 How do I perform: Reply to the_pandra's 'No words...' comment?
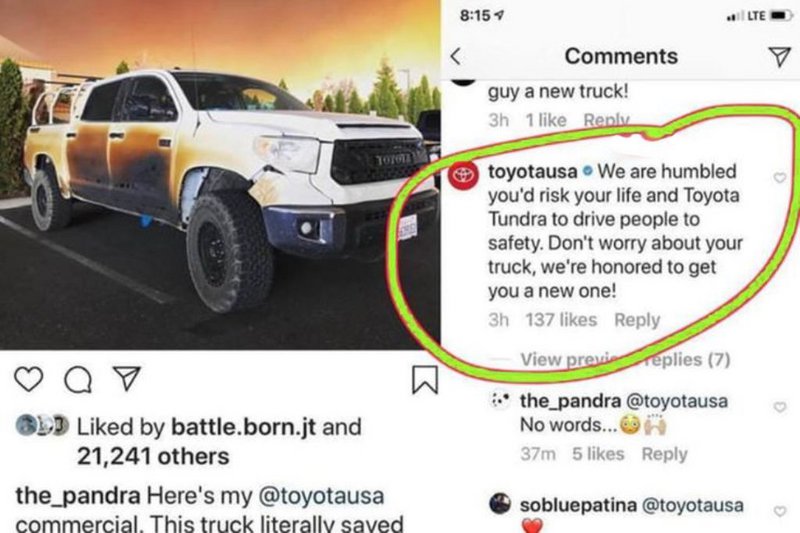(664, 454)
